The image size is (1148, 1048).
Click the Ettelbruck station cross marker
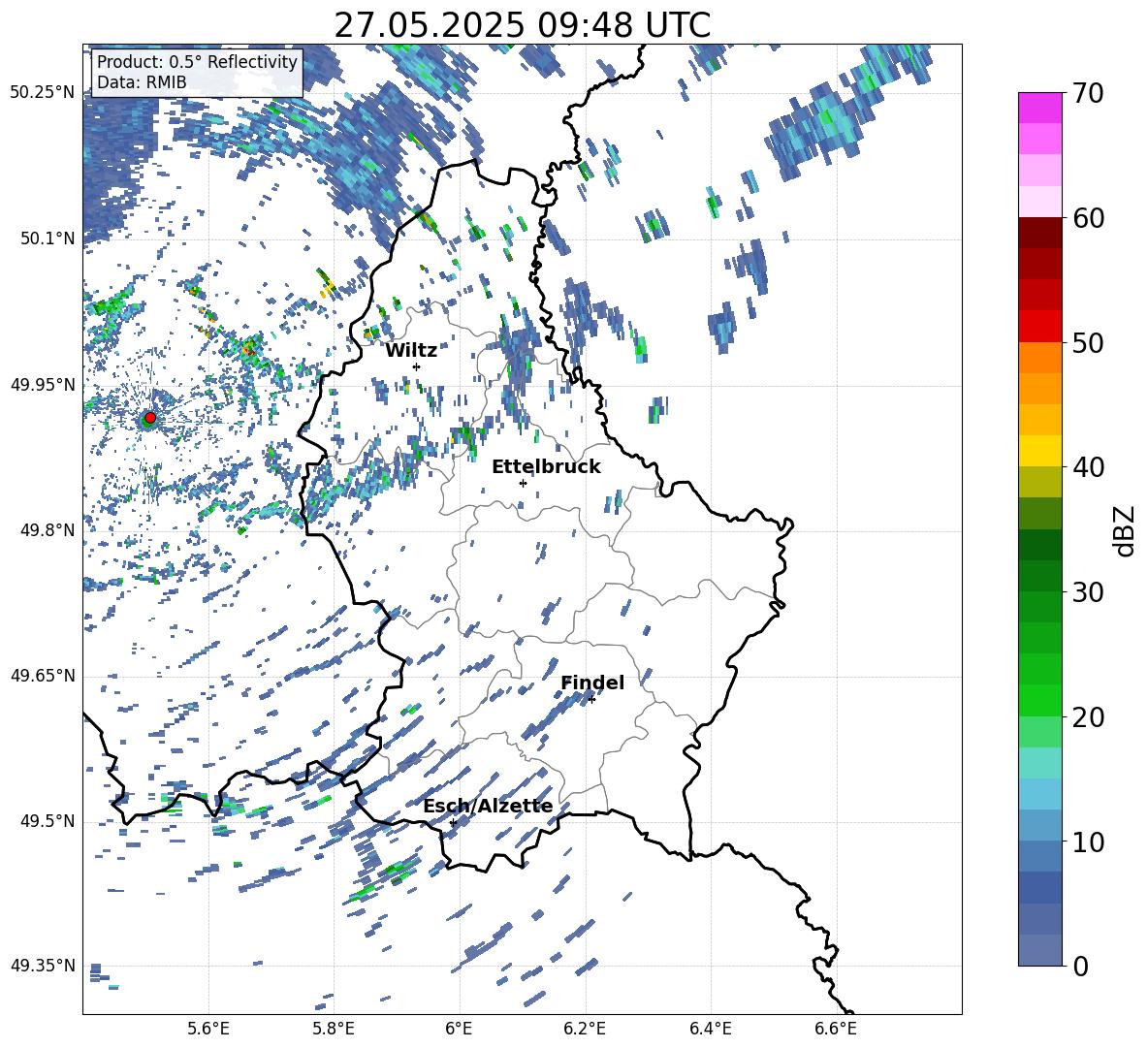[523, 483]
